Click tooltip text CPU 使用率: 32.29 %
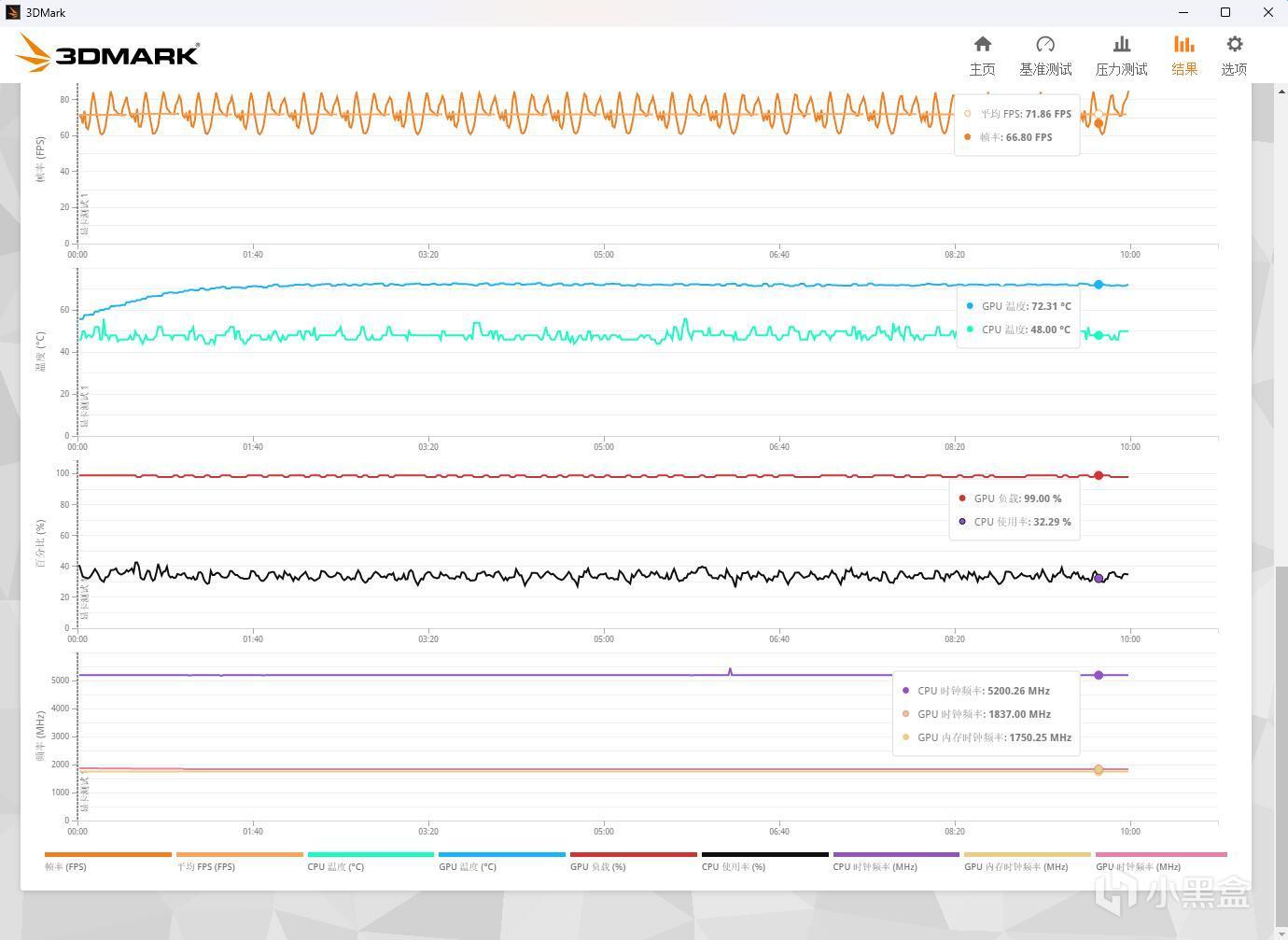The width and height of the screenshot is (1288, 940). [x=1023, y=522]
